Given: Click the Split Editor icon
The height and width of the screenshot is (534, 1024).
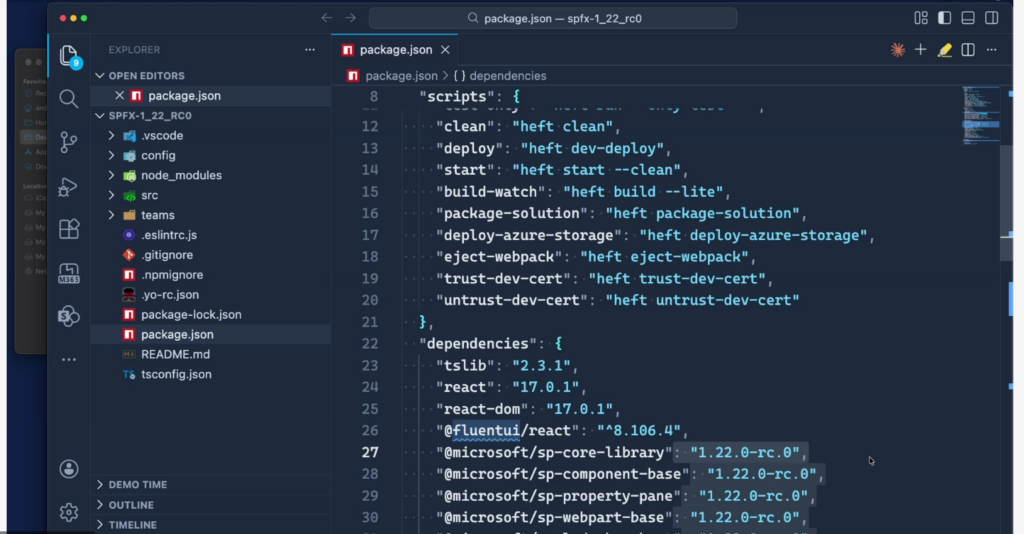Looking at the screenshot, I should pos(968,50).
